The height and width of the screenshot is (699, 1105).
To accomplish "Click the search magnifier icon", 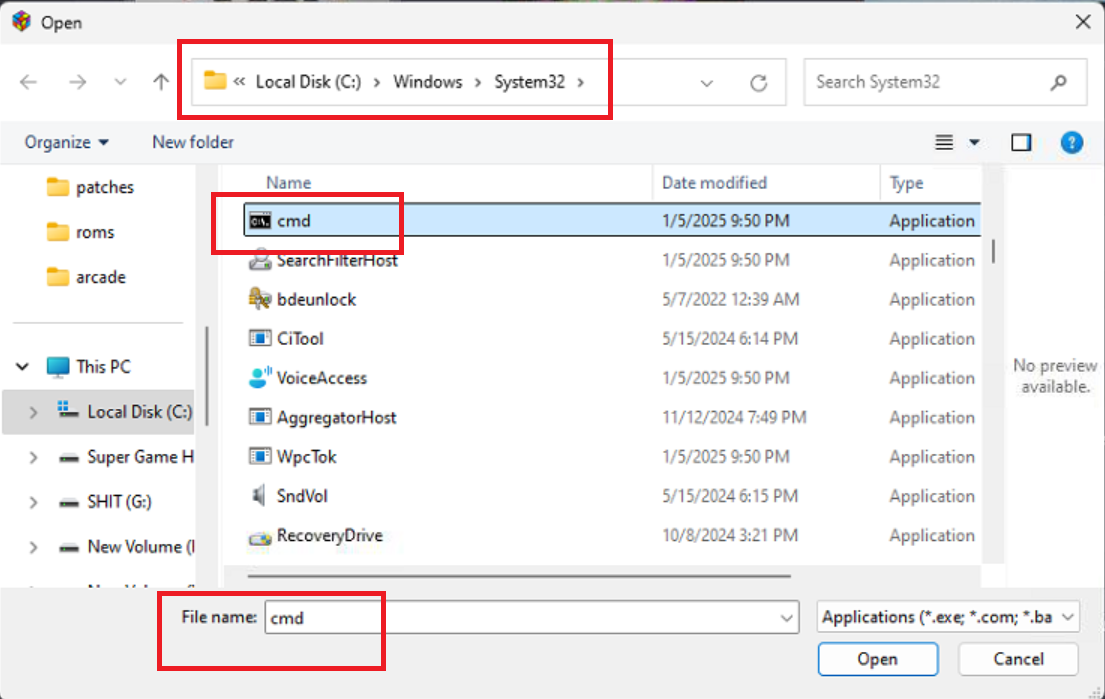I will (x=1058, y=82).
